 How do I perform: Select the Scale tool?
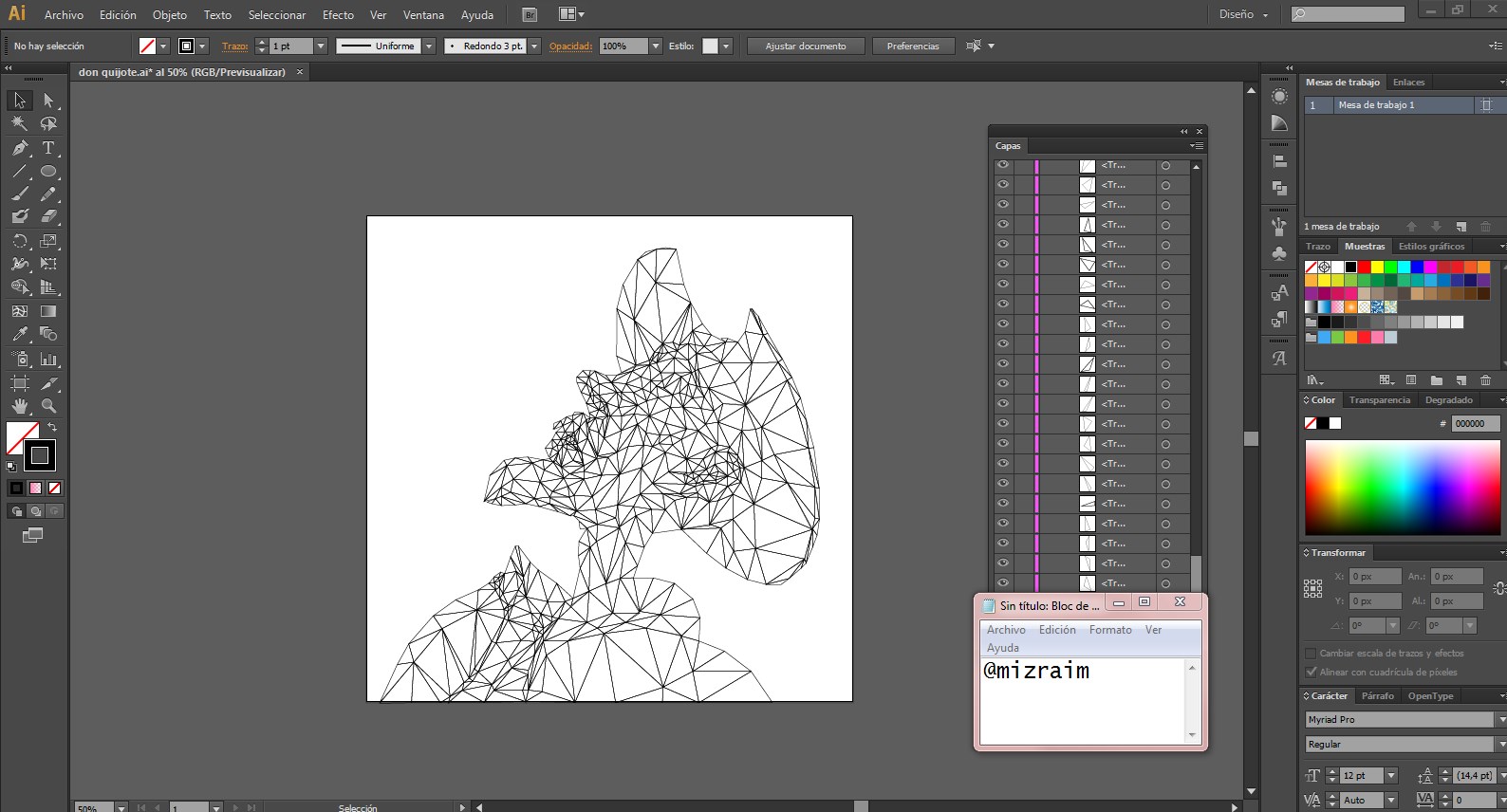48,241
